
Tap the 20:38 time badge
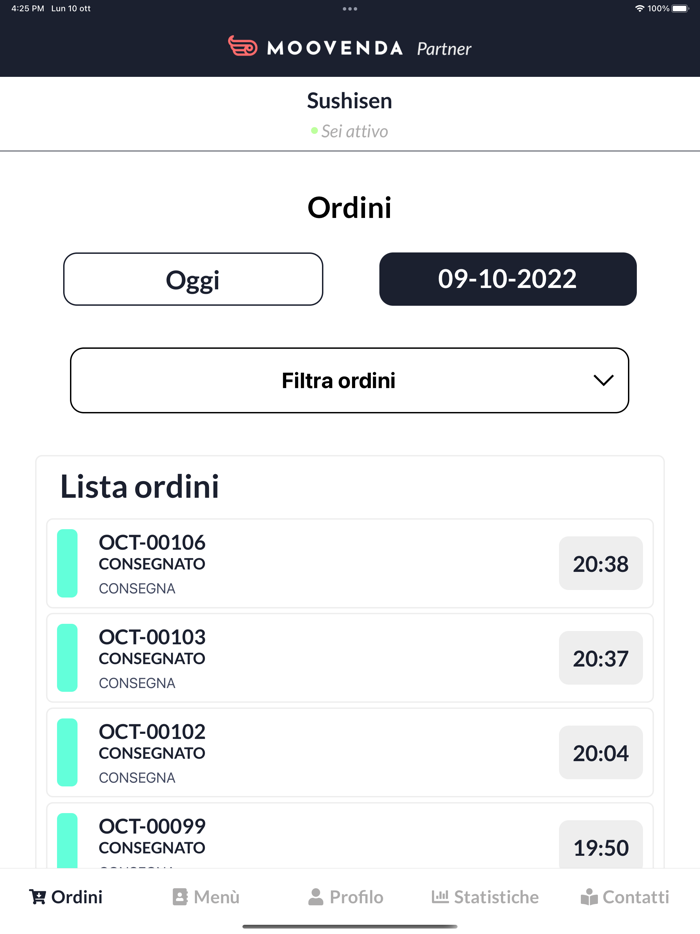pos(600,564)
